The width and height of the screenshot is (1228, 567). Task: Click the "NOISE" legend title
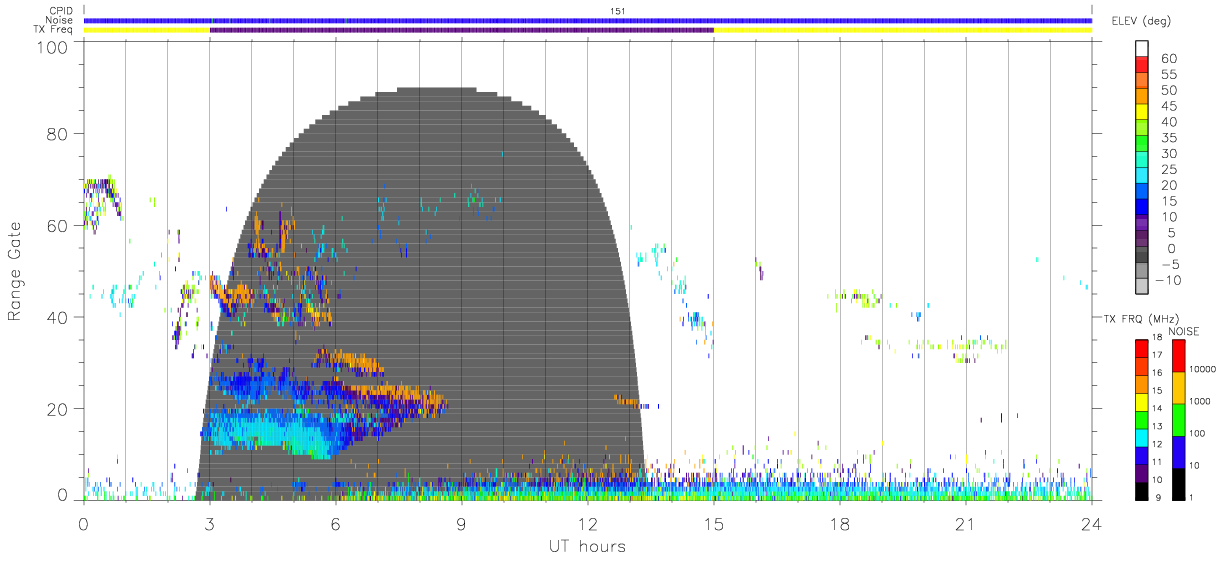point(1182,331)
